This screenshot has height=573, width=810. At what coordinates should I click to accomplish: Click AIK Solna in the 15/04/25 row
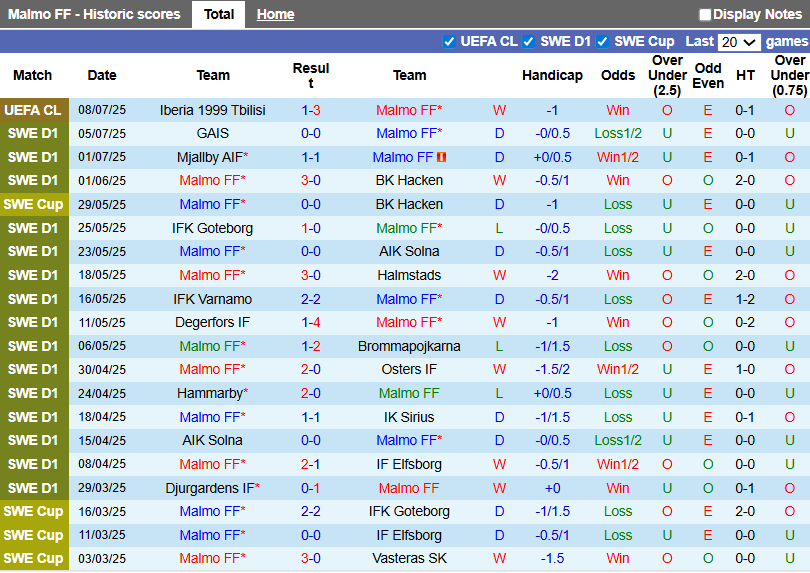(x=212, y=440)
